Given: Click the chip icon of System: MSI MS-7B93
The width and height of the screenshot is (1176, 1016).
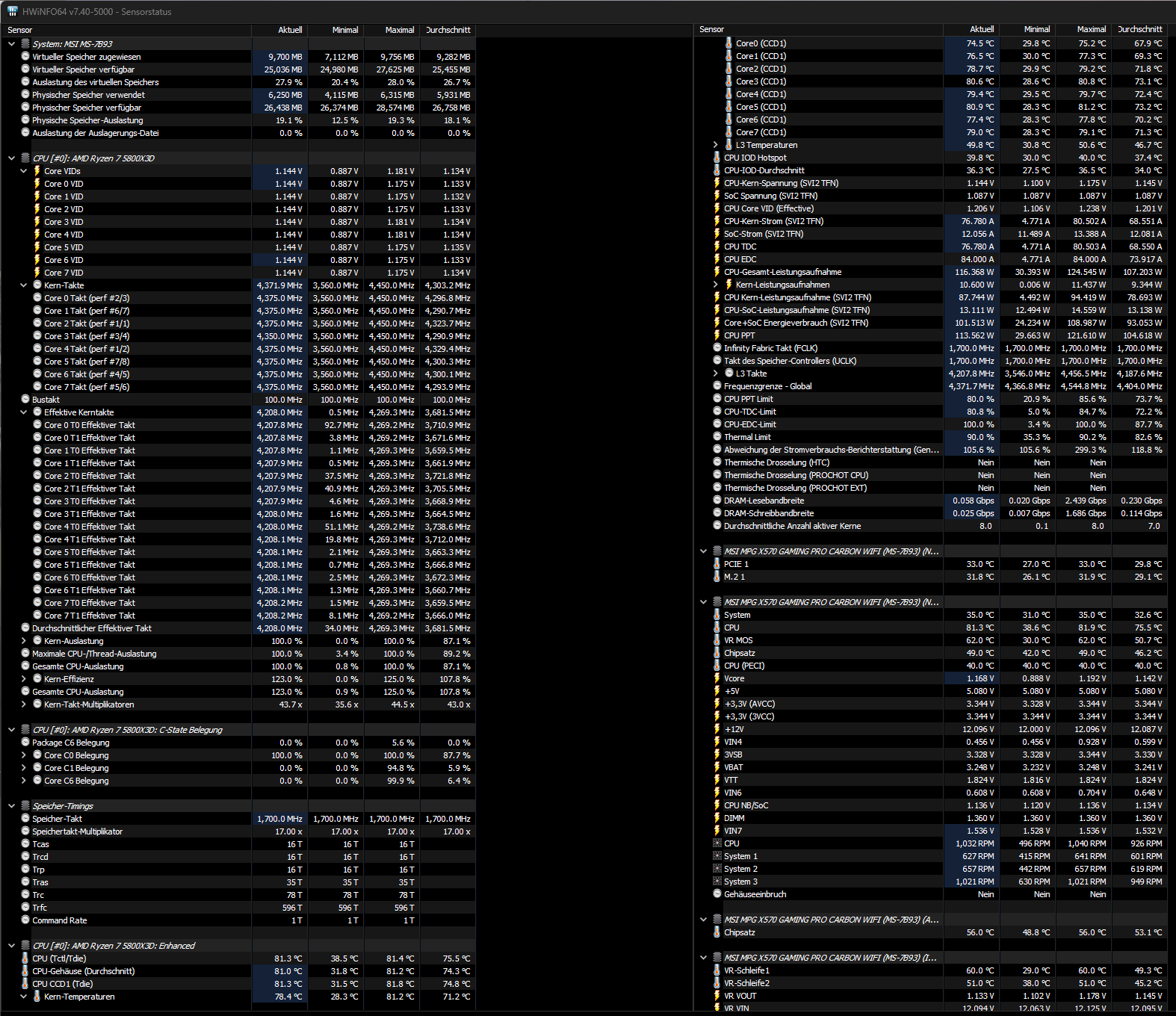Looking at the screenshot, I should click(25, 44).
